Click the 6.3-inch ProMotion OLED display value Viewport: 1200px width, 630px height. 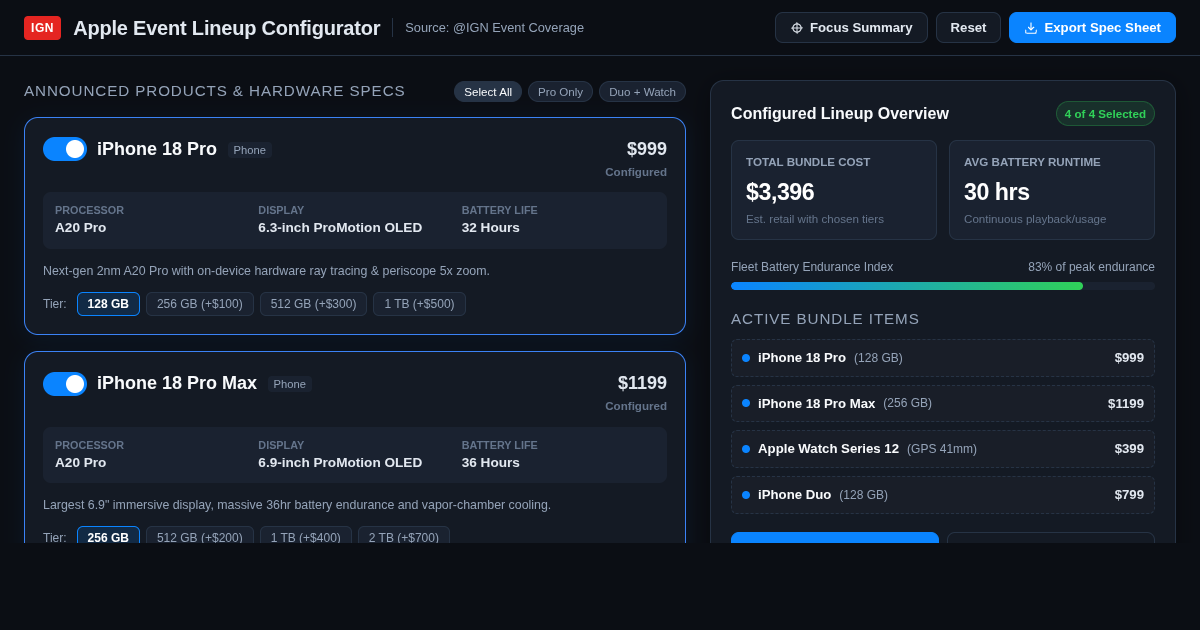click(340, 227)
